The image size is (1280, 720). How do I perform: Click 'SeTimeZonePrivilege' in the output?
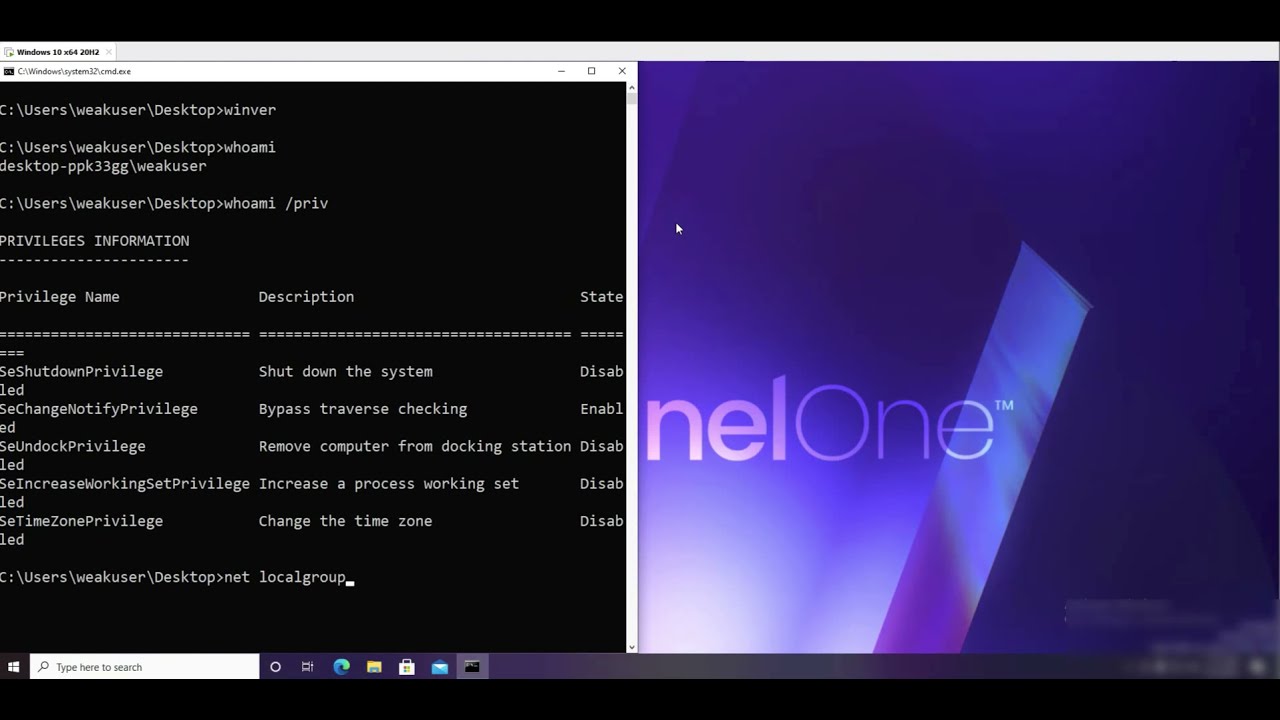tap(81, 521)
